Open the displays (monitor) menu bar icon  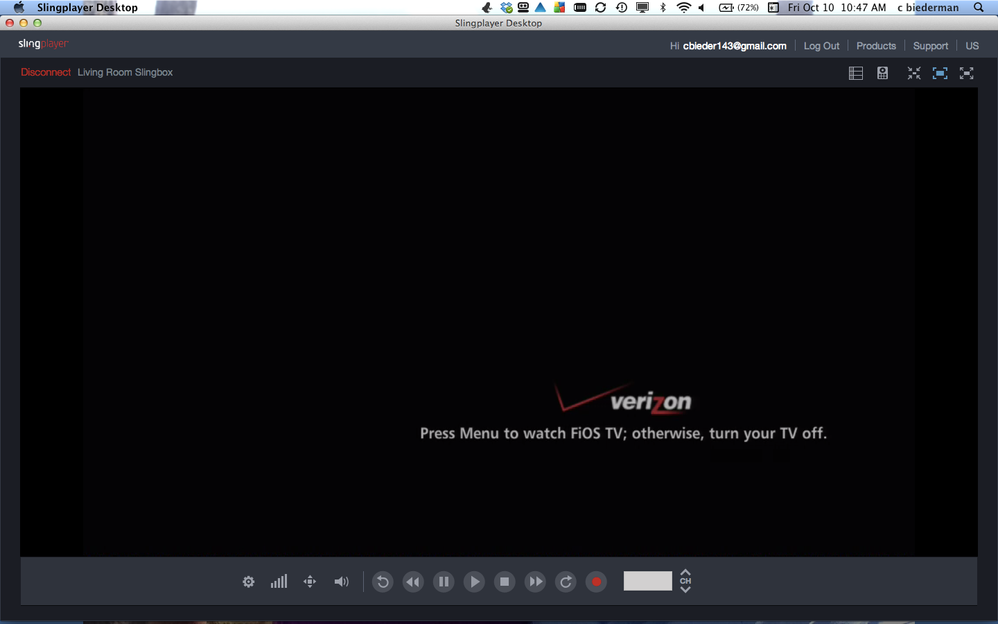coord(643,7)
